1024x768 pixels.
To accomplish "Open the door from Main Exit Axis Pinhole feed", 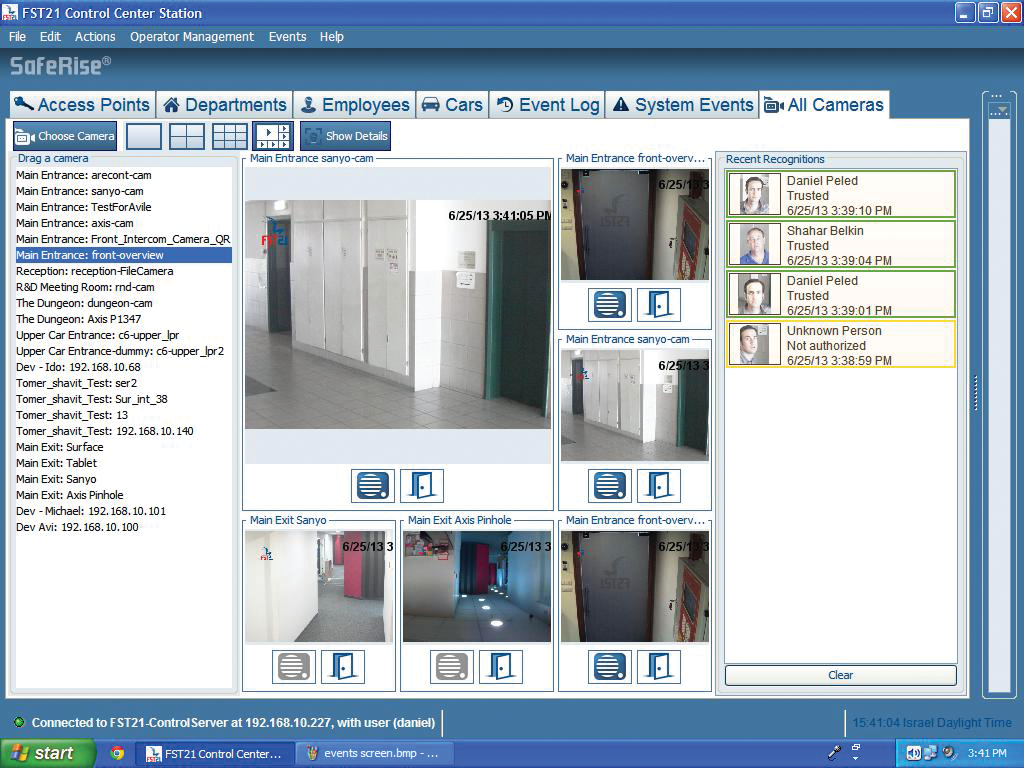I will (x=500, y=666).
